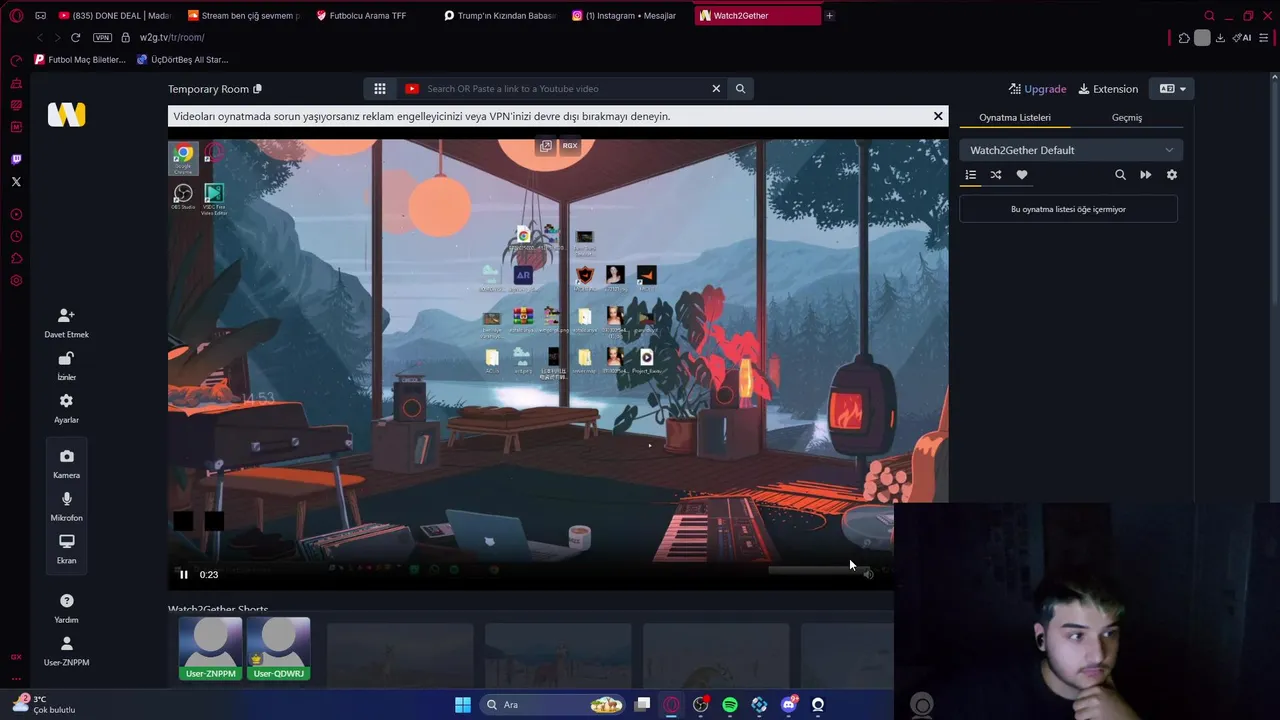This screenshot has height=720, width=1280.
Task: Toggle playlist shuffle icon
Action: click(x=996, y=175)
